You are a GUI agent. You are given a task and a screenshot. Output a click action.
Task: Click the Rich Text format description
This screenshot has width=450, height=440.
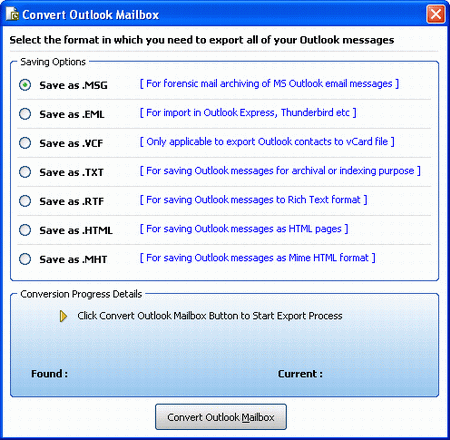pos(253,200)
